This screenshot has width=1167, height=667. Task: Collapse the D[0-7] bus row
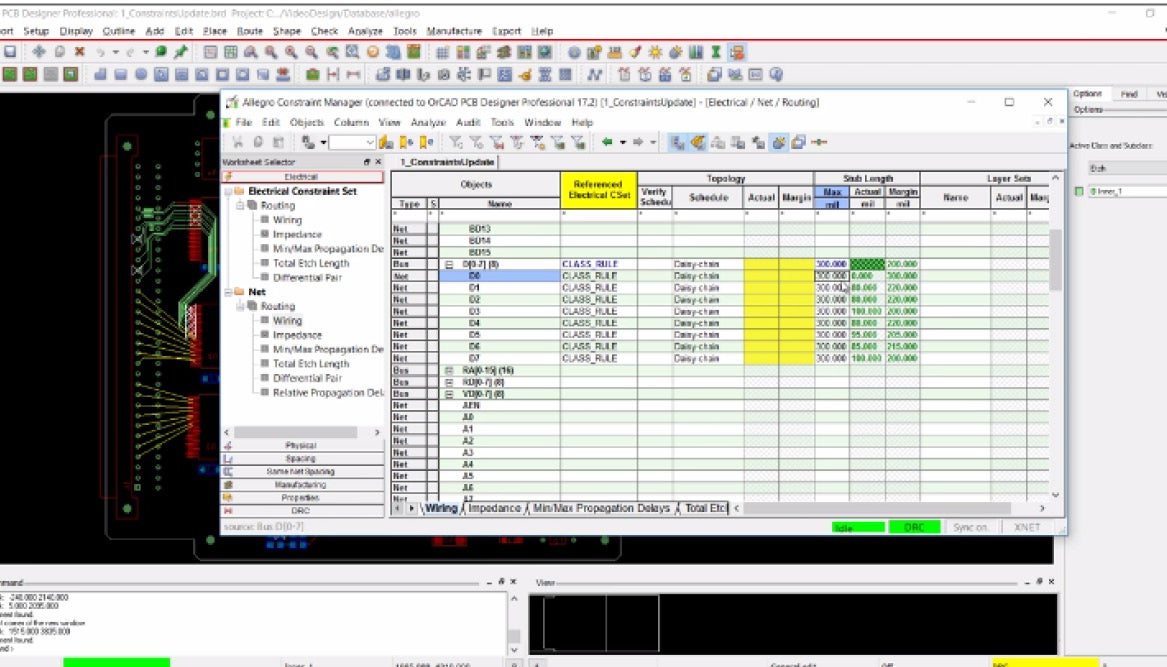coord(449,264)
